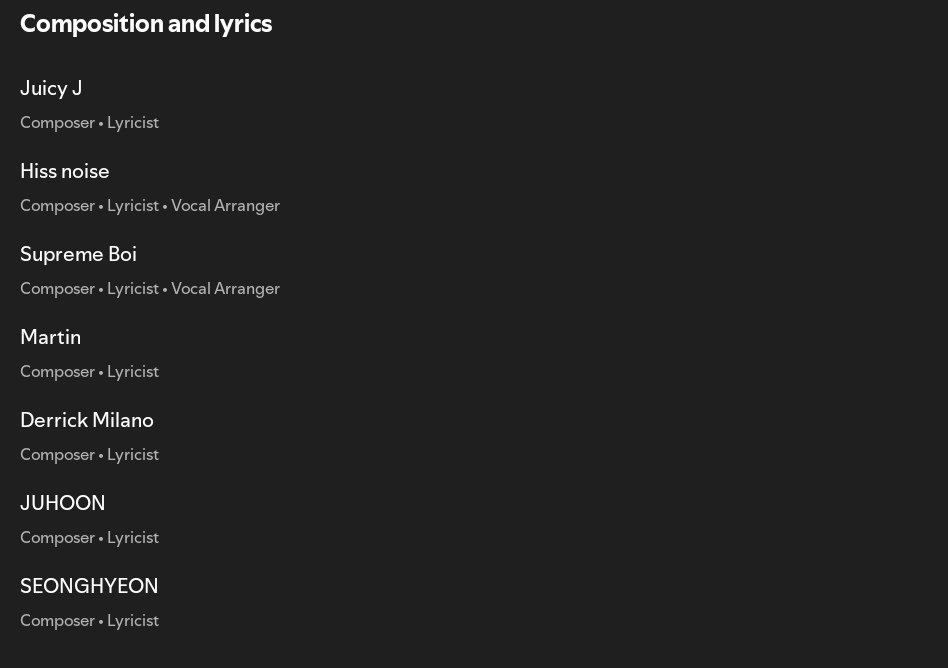Select the Hiss noise credit name

click(65, 171)
